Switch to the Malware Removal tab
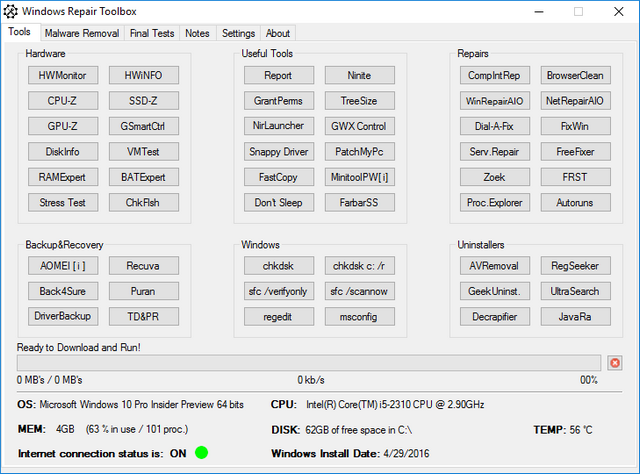This screenshot has height=474, width=640. coord(82,33)
